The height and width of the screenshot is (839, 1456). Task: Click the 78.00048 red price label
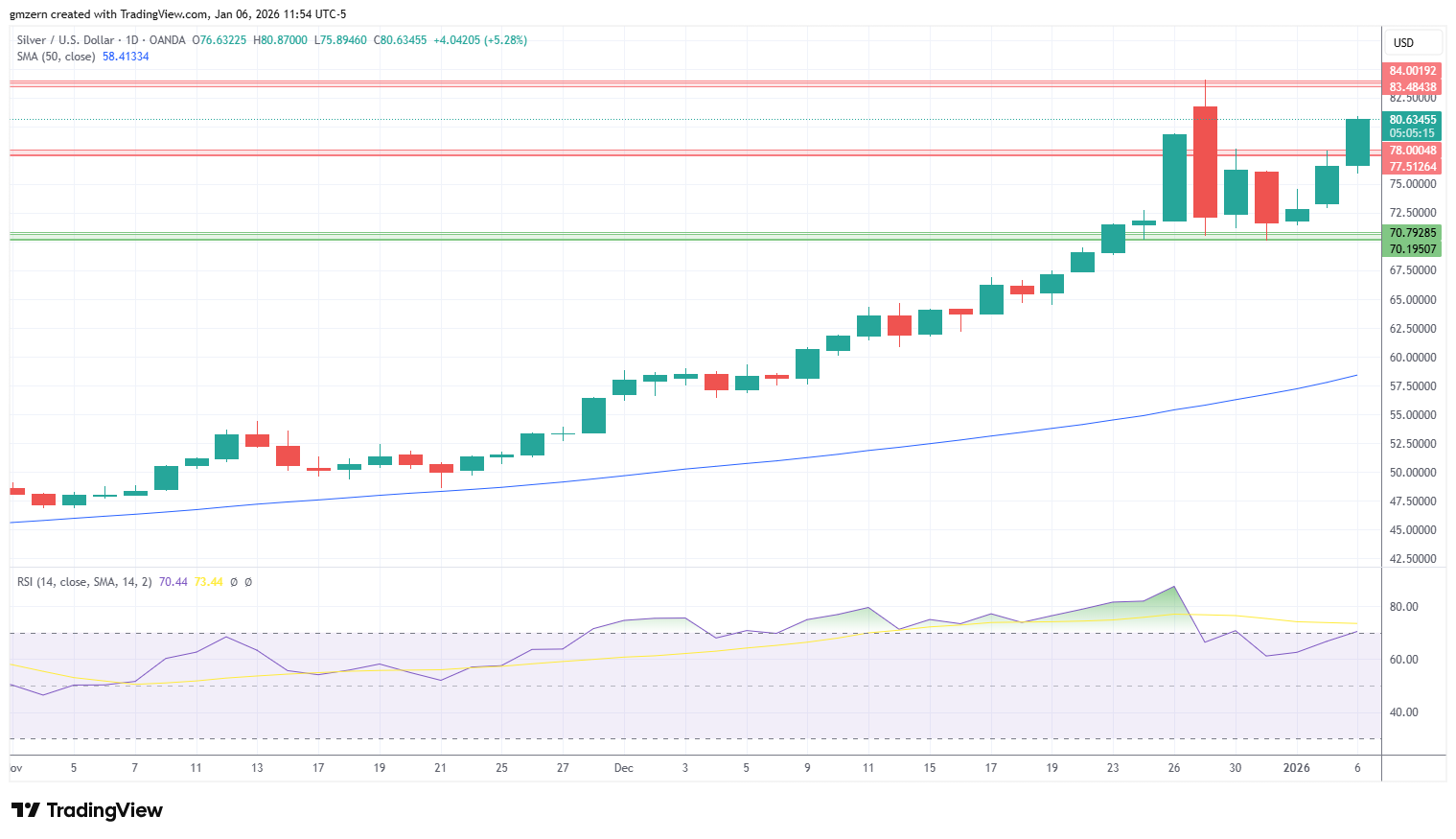click(1413, 151)
